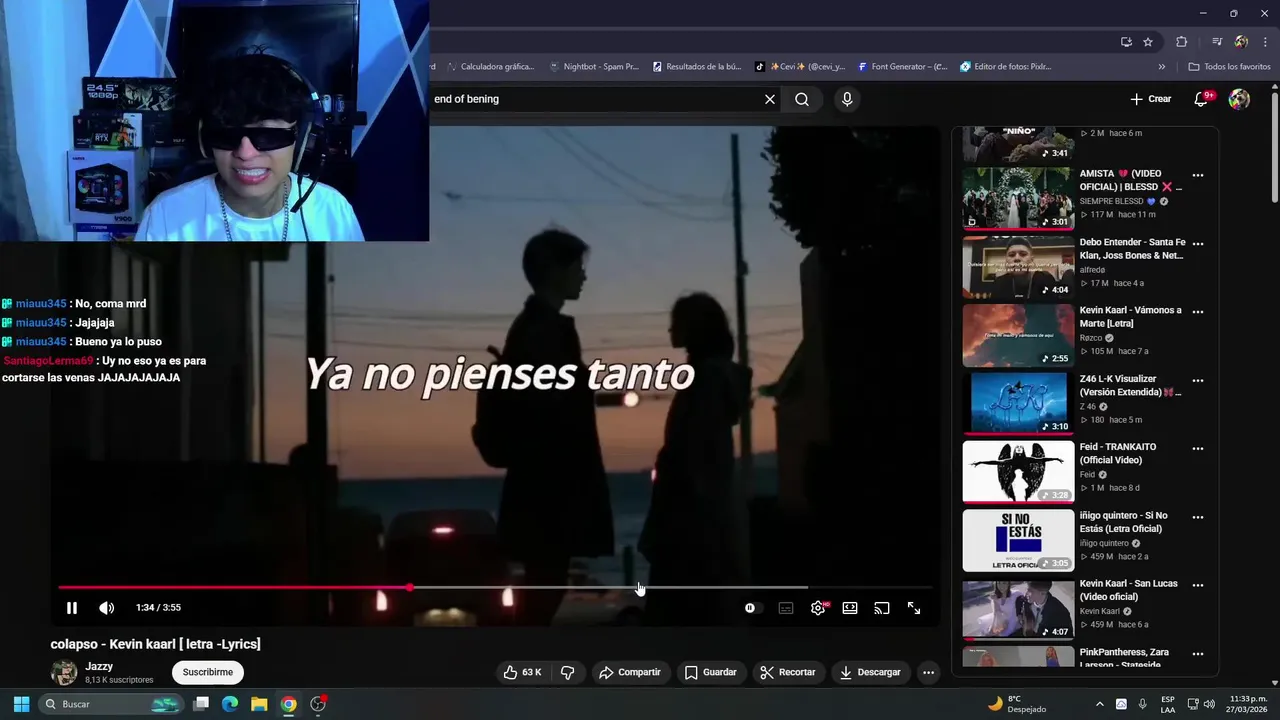This screenshot has height=720, width=1280.
Task: Open the Todos los favoritos folder
Action: (1229, 67)
